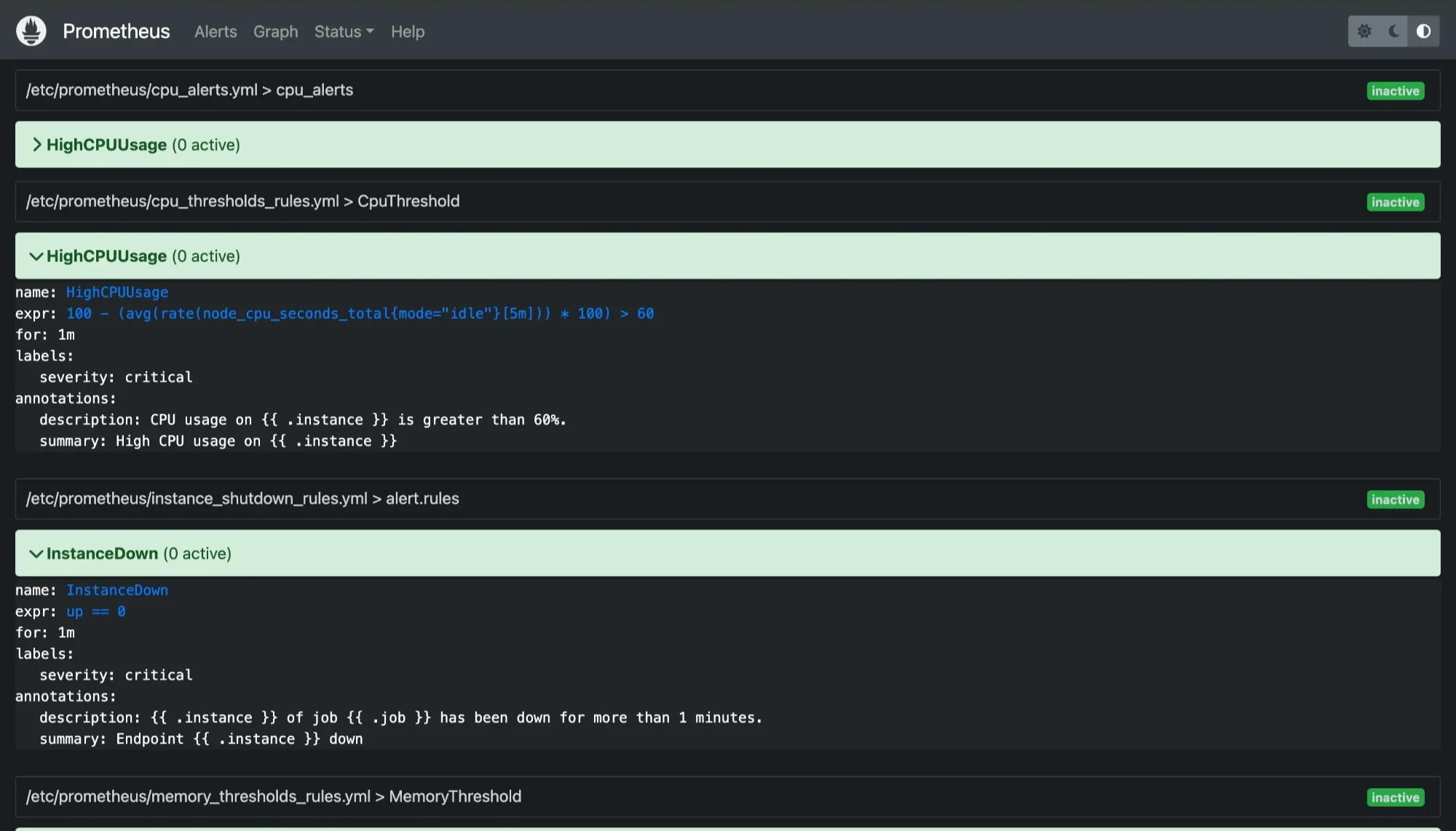Click inactive badge on alert.rules group
1456x831 pixels.
(x=1396, y=500)
